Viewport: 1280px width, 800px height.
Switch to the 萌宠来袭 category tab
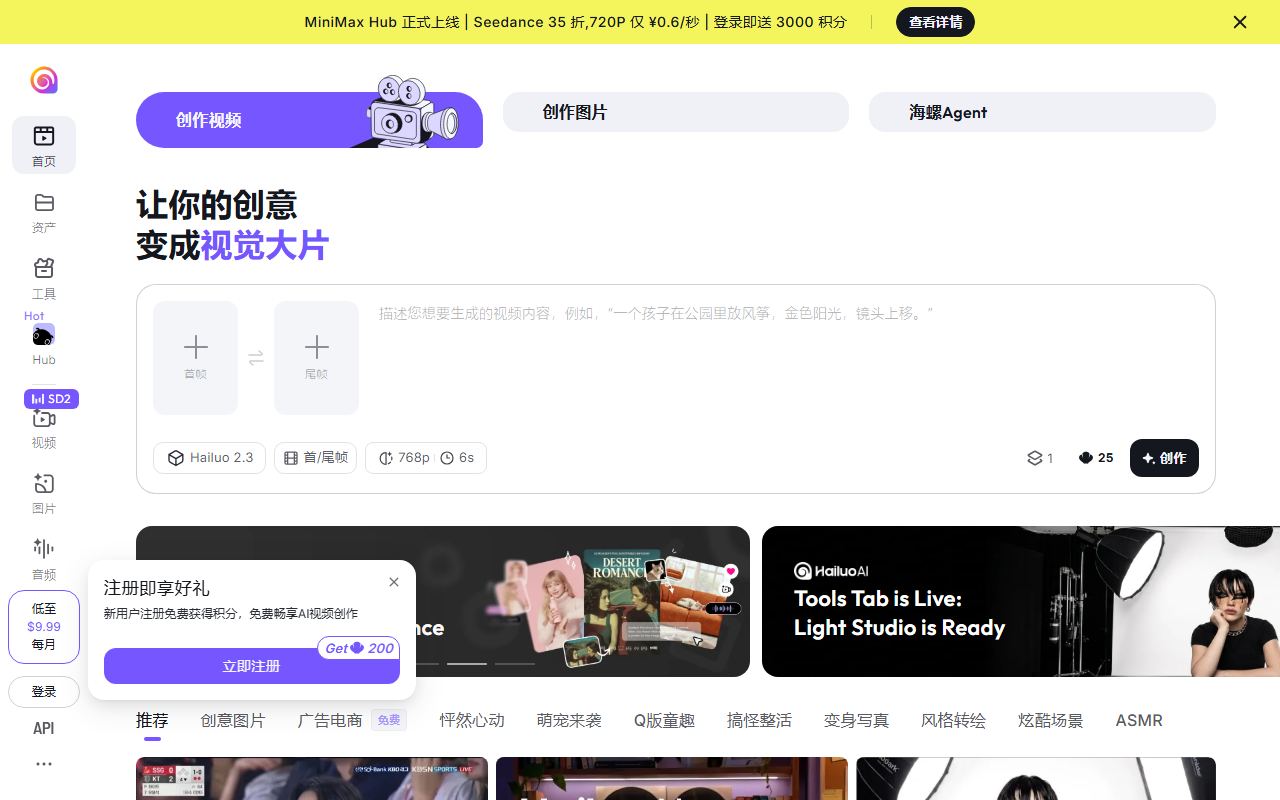pyautogui.click(x=569, y=720)
